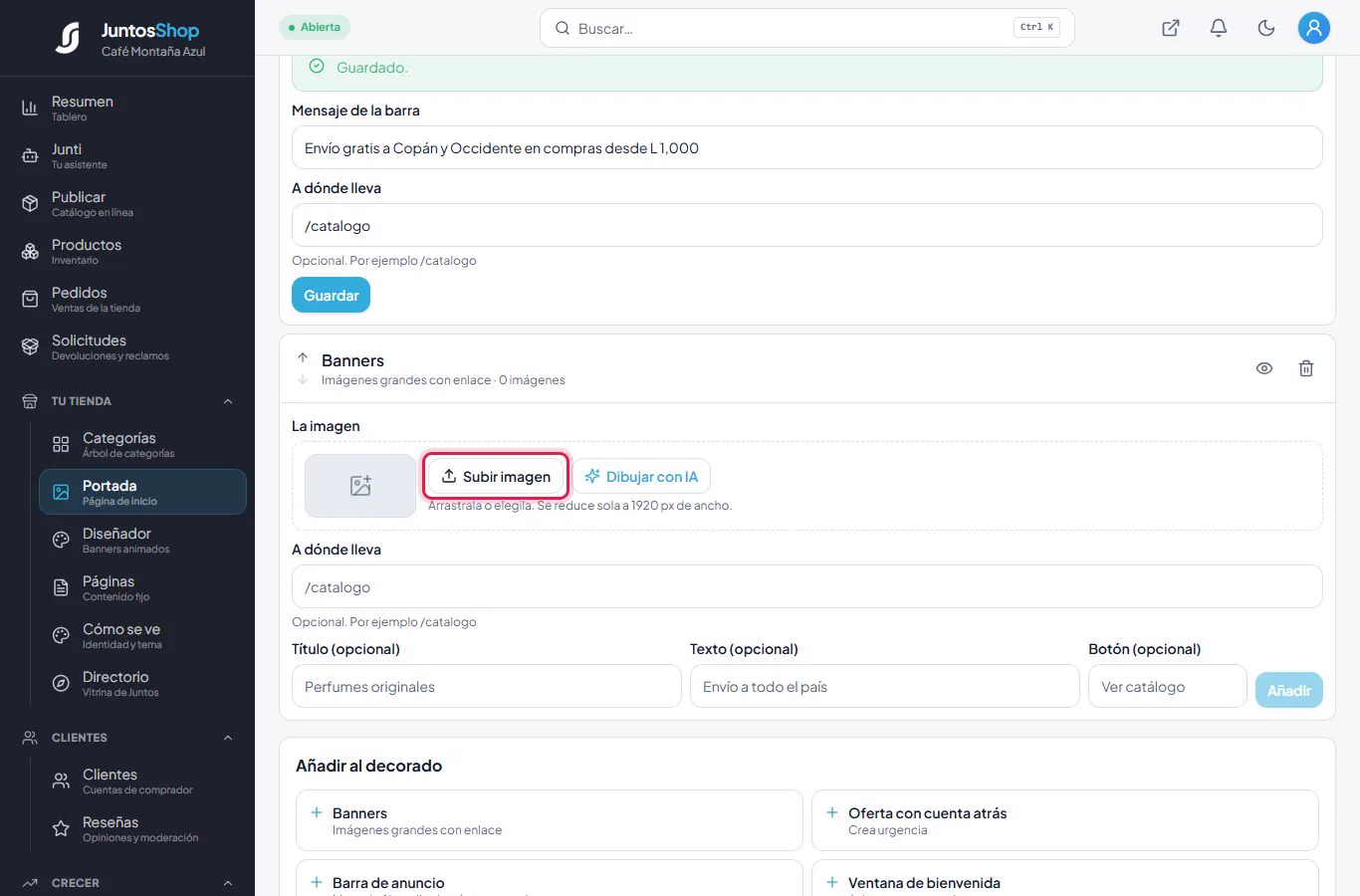The image size is (1360, 896).
Task: Click the Guardar button
Action: [x=331, y=295]
